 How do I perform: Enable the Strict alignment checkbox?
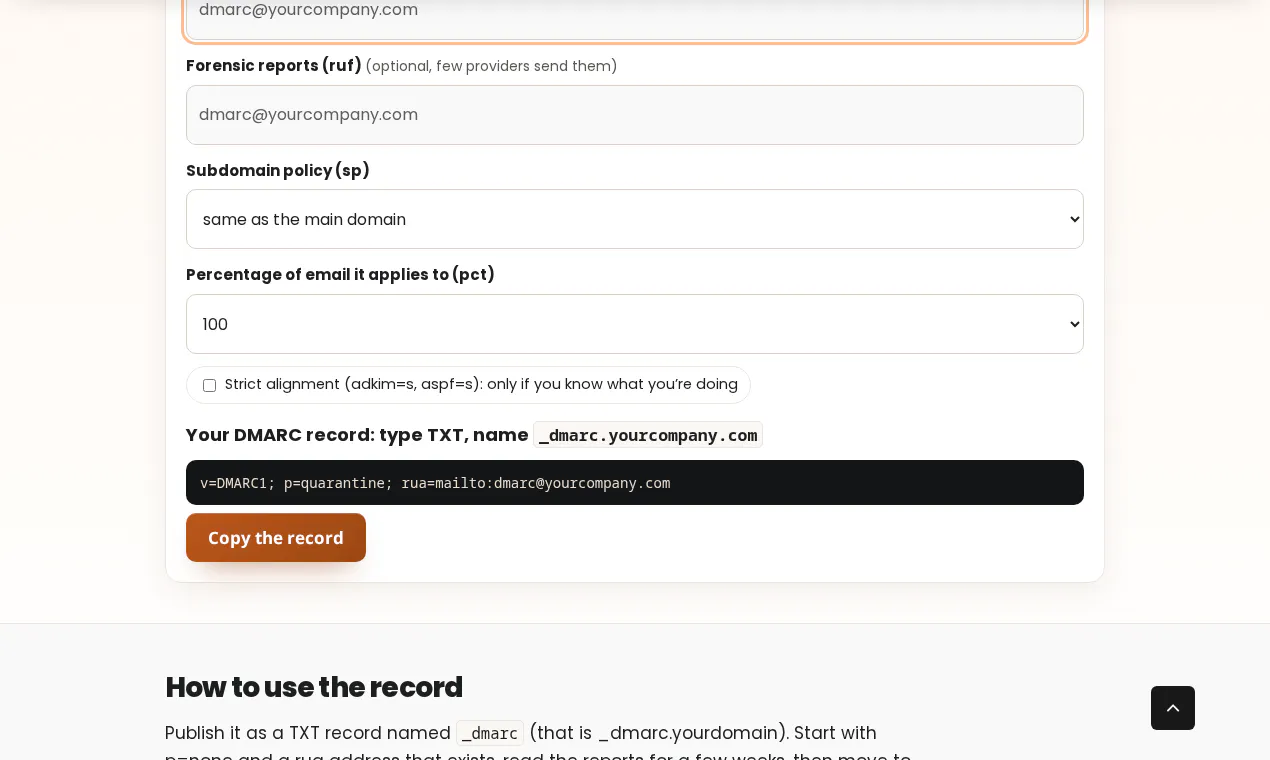210,386
